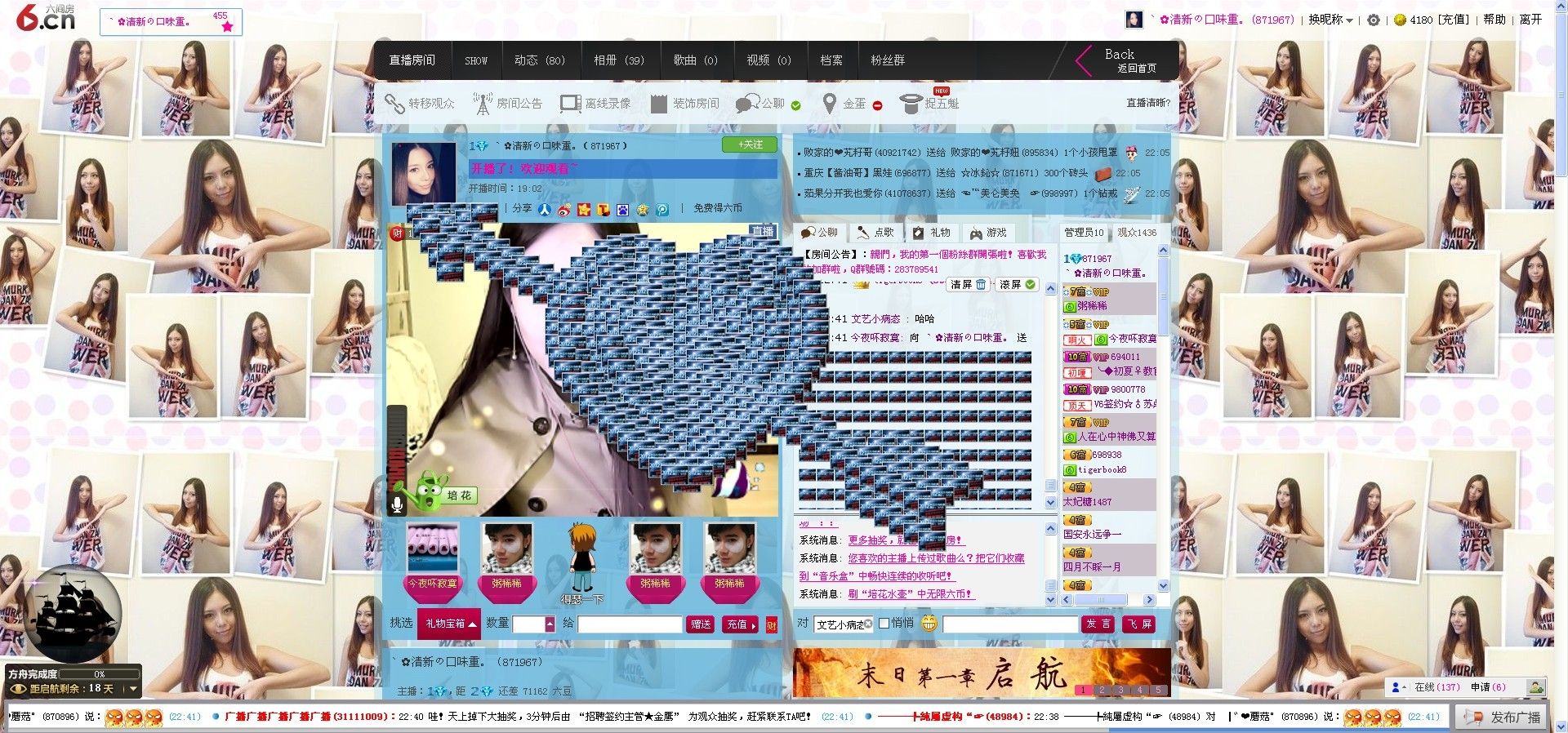The width and height of the screenshot is (1568, 733).
Task: Open the 离线录像 offline recording tool
Action: (x=595, y=104)
